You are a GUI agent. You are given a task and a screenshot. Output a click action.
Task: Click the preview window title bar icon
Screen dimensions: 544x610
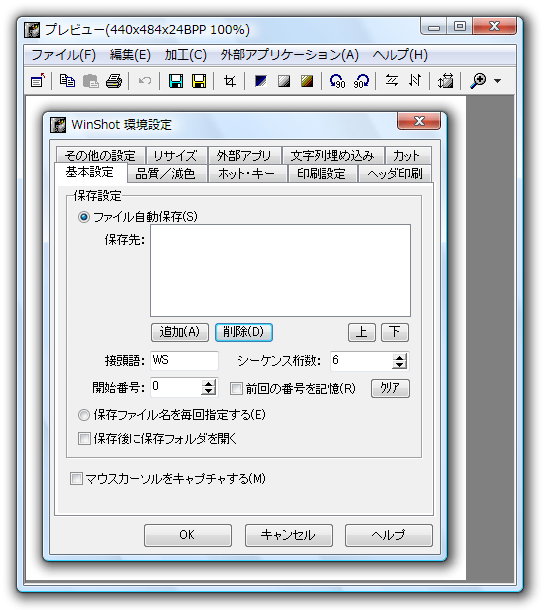click(x=32, y=30)
